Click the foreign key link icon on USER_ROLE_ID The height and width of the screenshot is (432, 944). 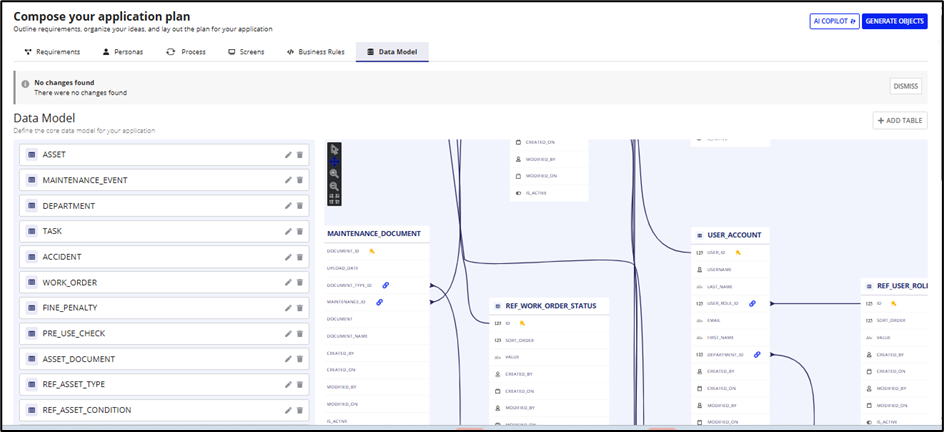pyautogui.click(x=752, y=304)
